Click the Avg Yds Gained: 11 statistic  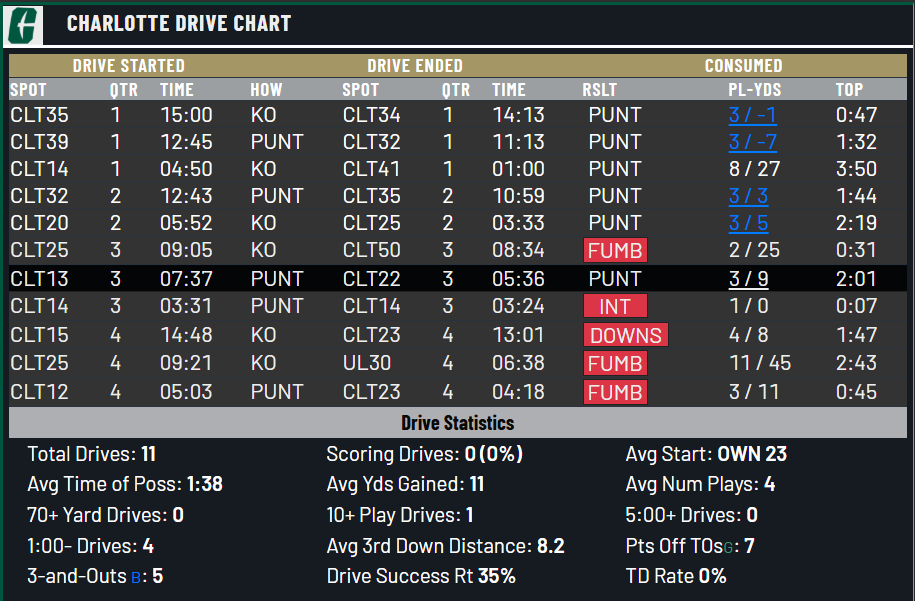click(x=406, y=484)
